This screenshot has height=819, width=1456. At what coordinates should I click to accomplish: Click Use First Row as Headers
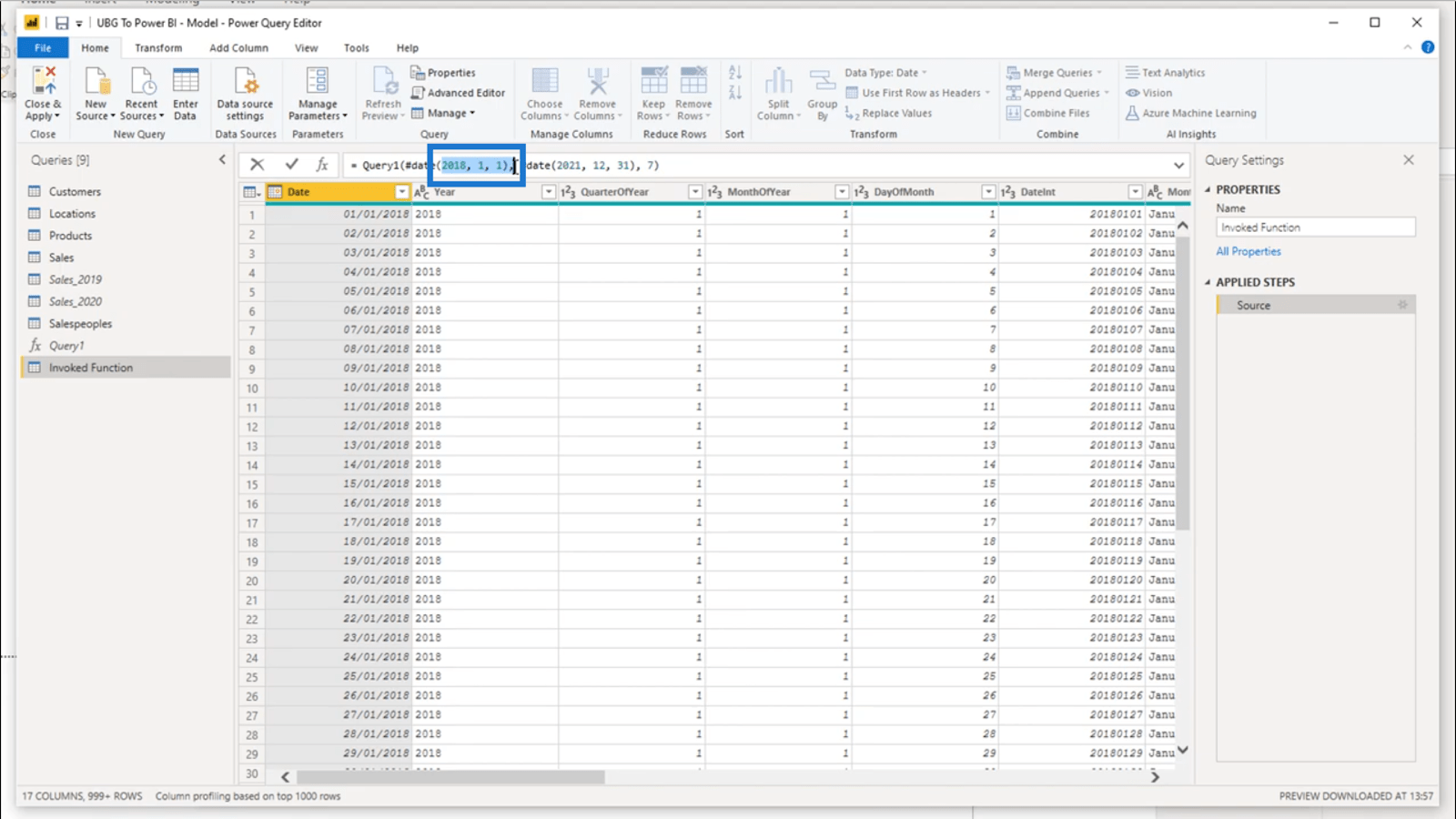[917, 93]
